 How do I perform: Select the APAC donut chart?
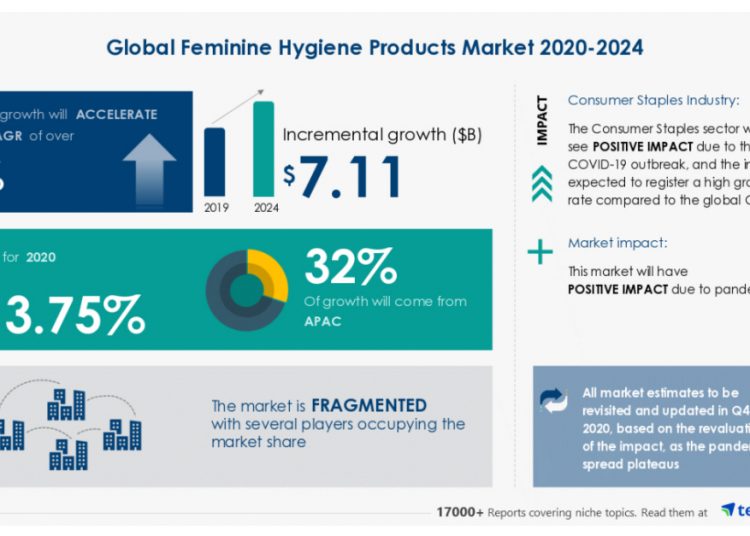point(247,290)
